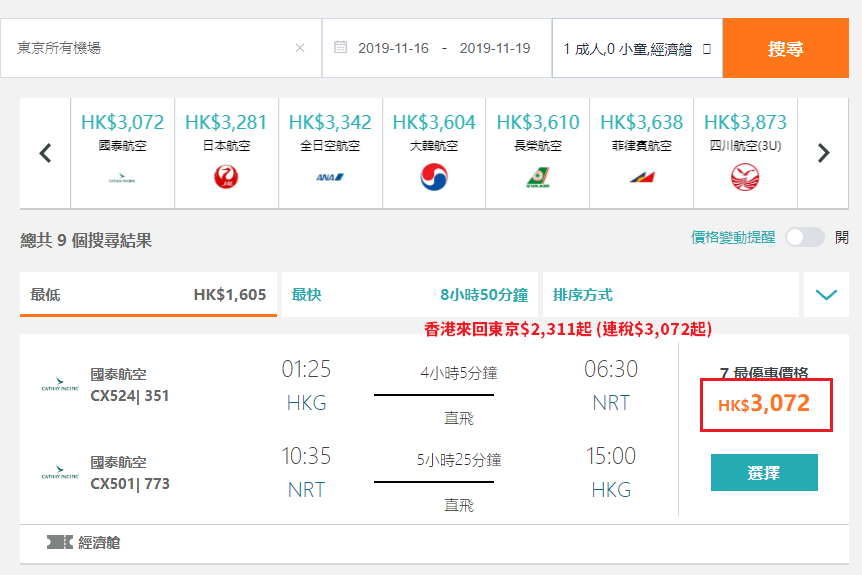Viewport: 862px width, 575px height.
Task: Expand the sort options chevron
Action: (826, 295)
